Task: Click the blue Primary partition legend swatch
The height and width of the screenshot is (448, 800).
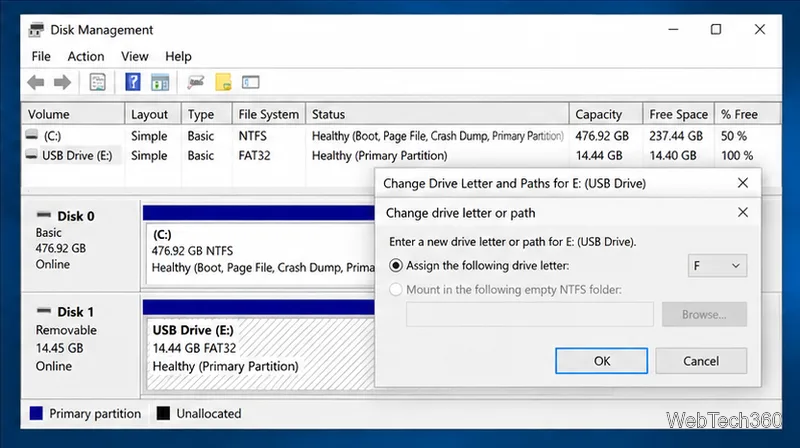Action: (36, 413)
